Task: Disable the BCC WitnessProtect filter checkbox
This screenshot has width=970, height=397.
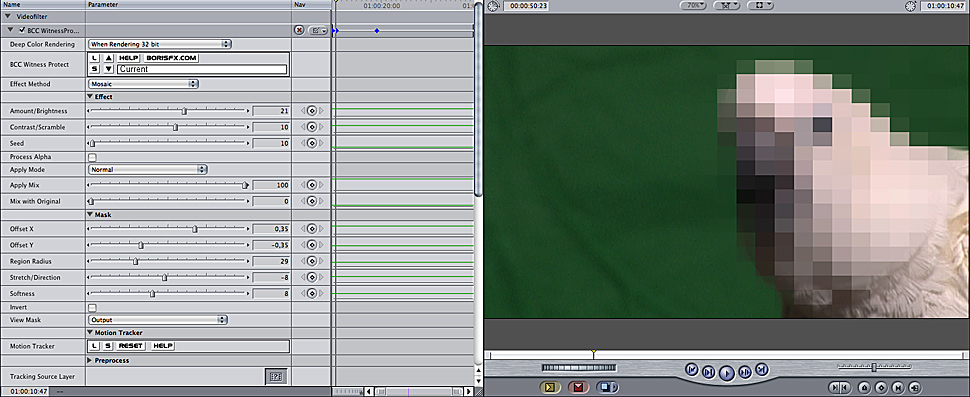Action: coord(22,30)
